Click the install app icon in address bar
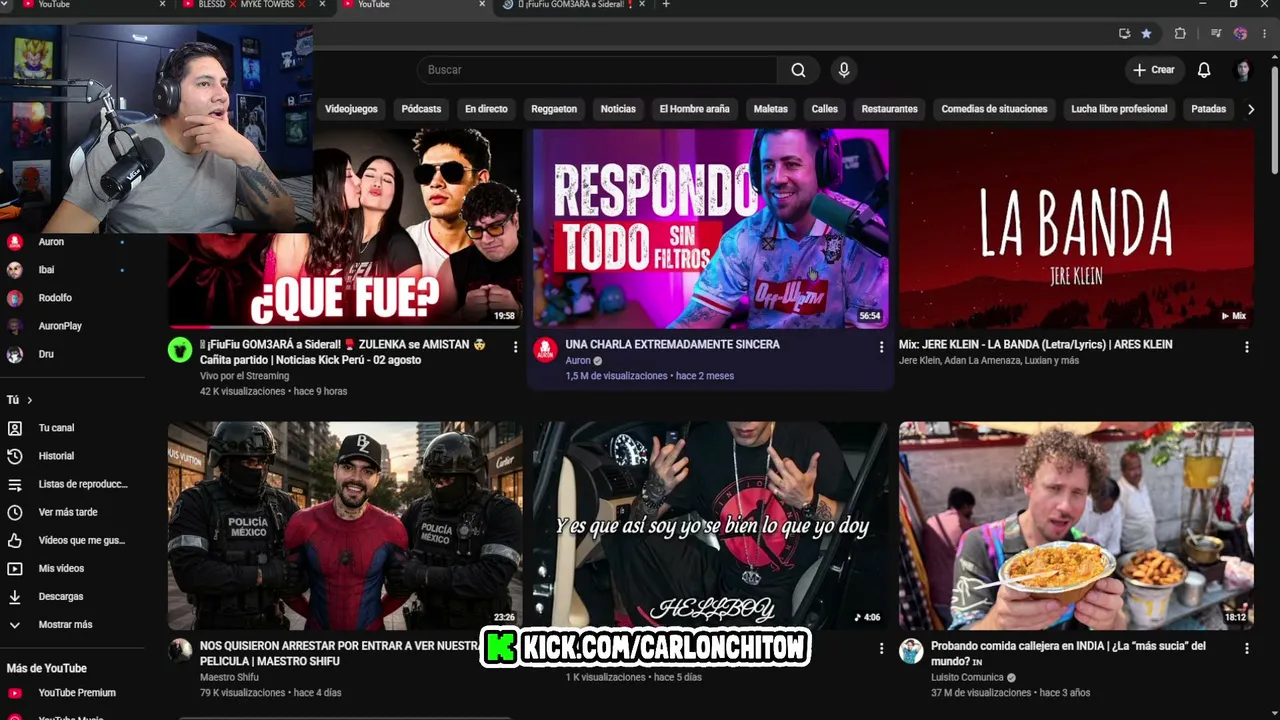Screen dimensions: 1280x720 click(x=1124, y=33)
